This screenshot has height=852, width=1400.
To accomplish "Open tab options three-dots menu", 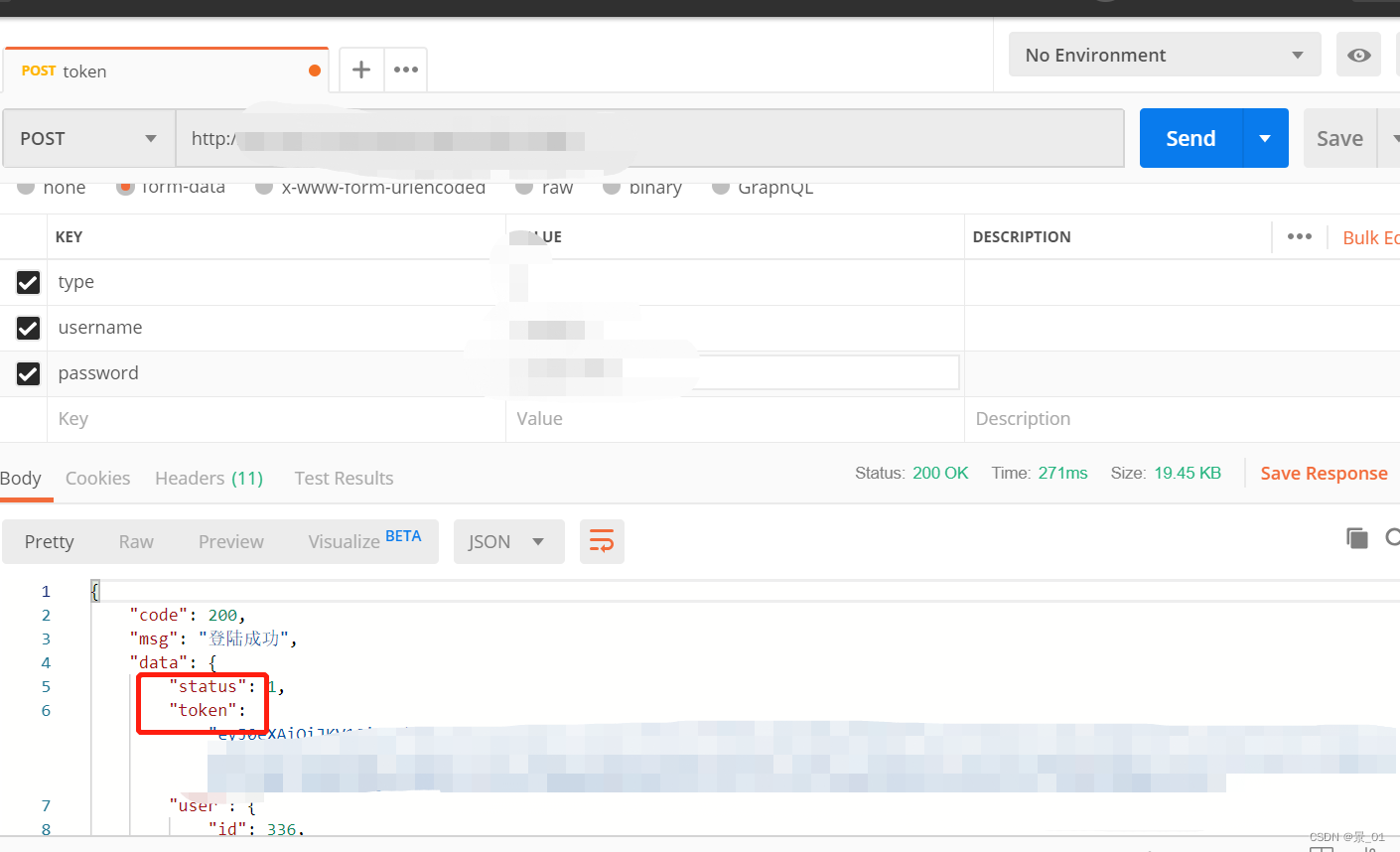I will point(406,70).
